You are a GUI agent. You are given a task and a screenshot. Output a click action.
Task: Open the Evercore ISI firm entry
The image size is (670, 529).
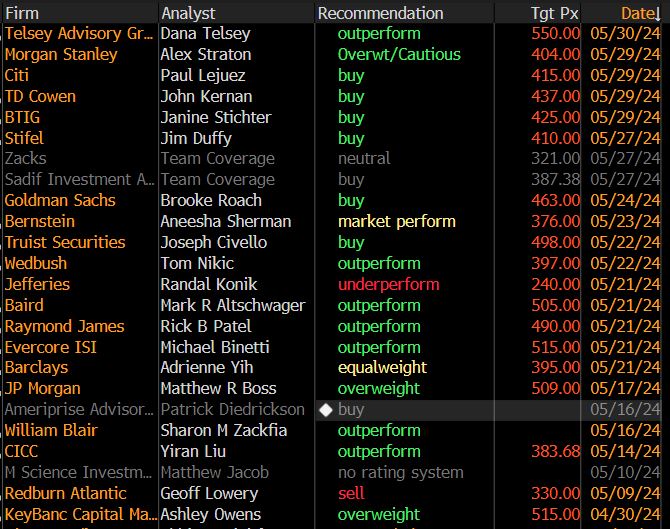click(51, 347)
